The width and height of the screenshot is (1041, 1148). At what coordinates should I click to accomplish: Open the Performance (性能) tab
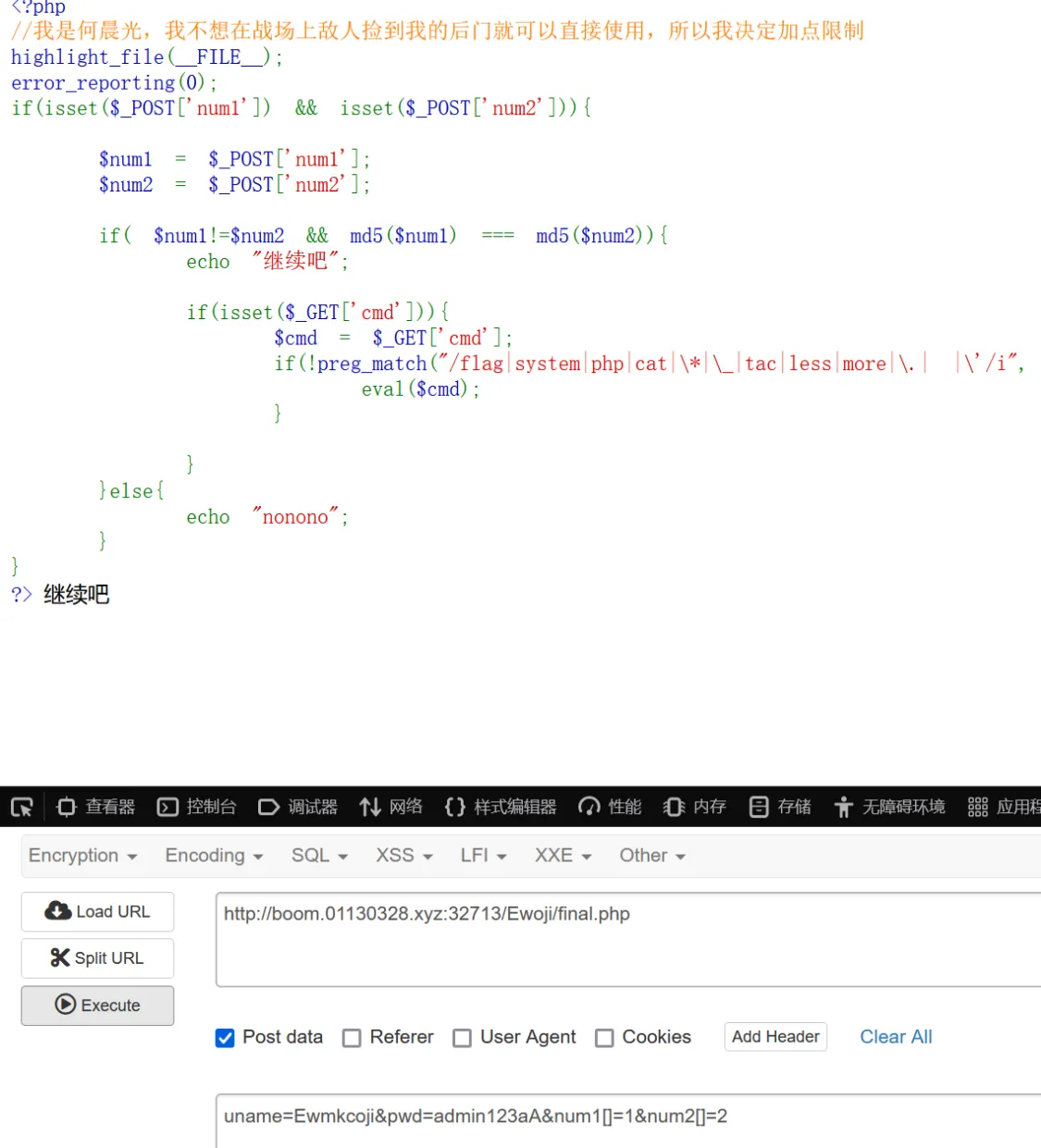(610, 807)
